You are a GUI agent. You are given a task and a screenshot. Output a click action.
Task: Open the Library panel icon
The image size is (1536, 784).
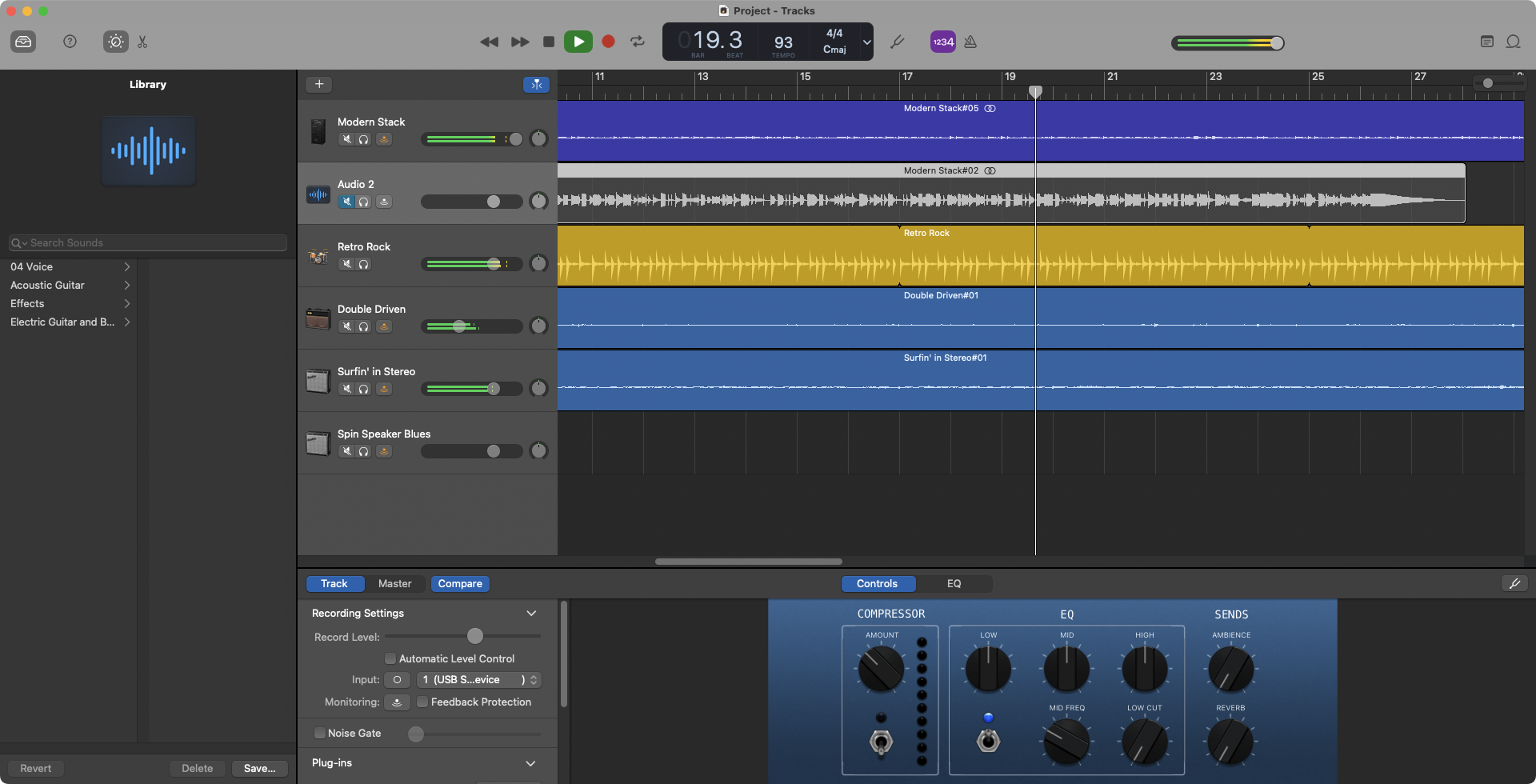pos(23,42)
